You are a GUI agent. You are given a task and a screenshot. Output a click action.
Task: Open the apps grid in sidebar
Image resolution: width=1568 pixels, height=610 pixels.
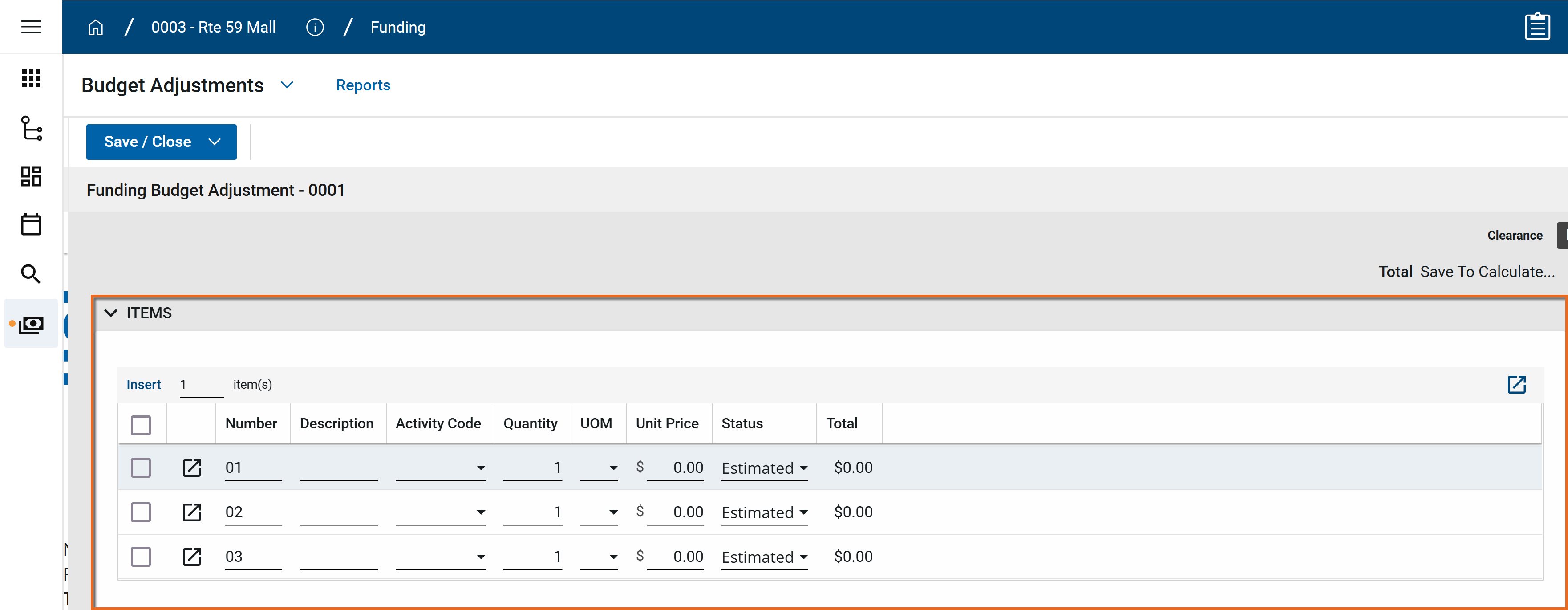[x=31, y=78]
